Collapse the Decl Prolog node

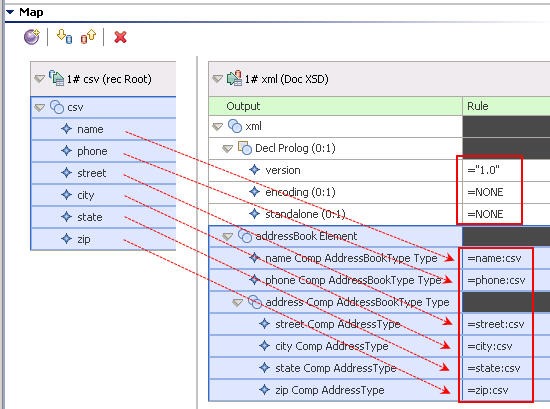click(x=228, y=149)
